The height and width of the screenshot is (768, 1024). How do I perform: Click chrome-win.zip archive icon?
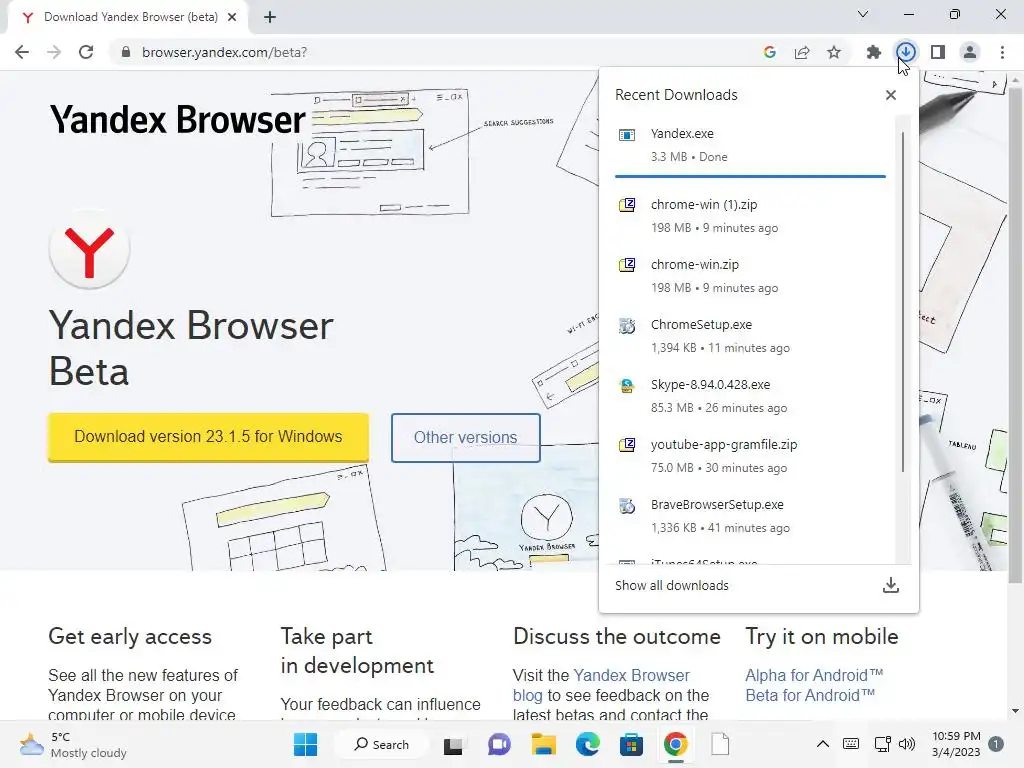[627, 265]
